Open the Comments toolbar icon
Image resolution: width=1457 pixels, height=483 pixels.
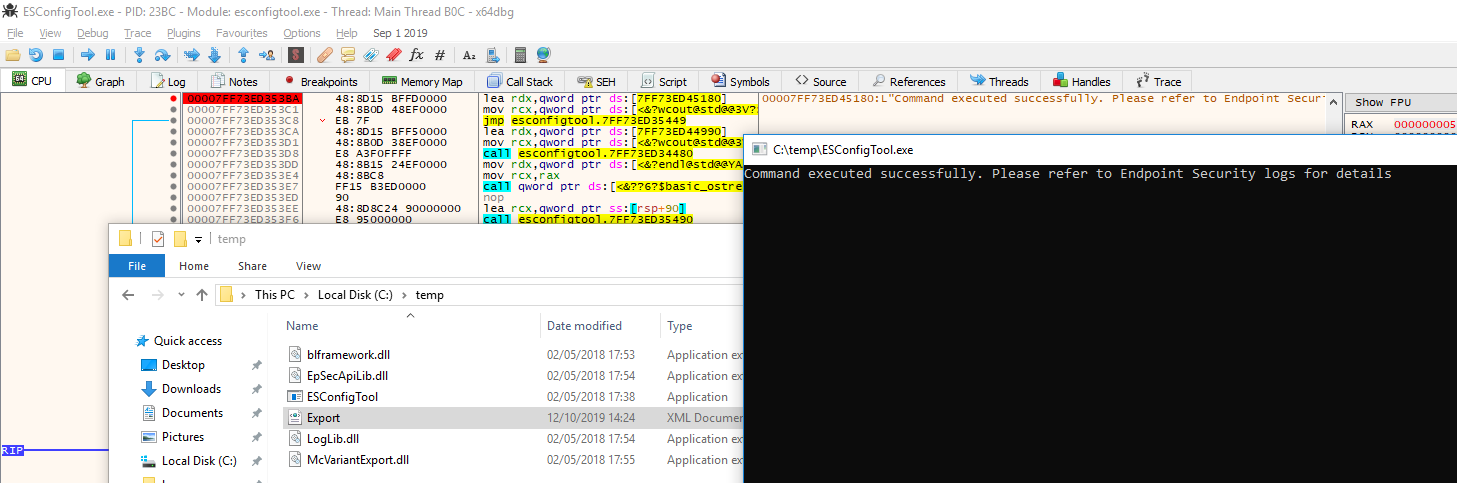click(348, 55)
